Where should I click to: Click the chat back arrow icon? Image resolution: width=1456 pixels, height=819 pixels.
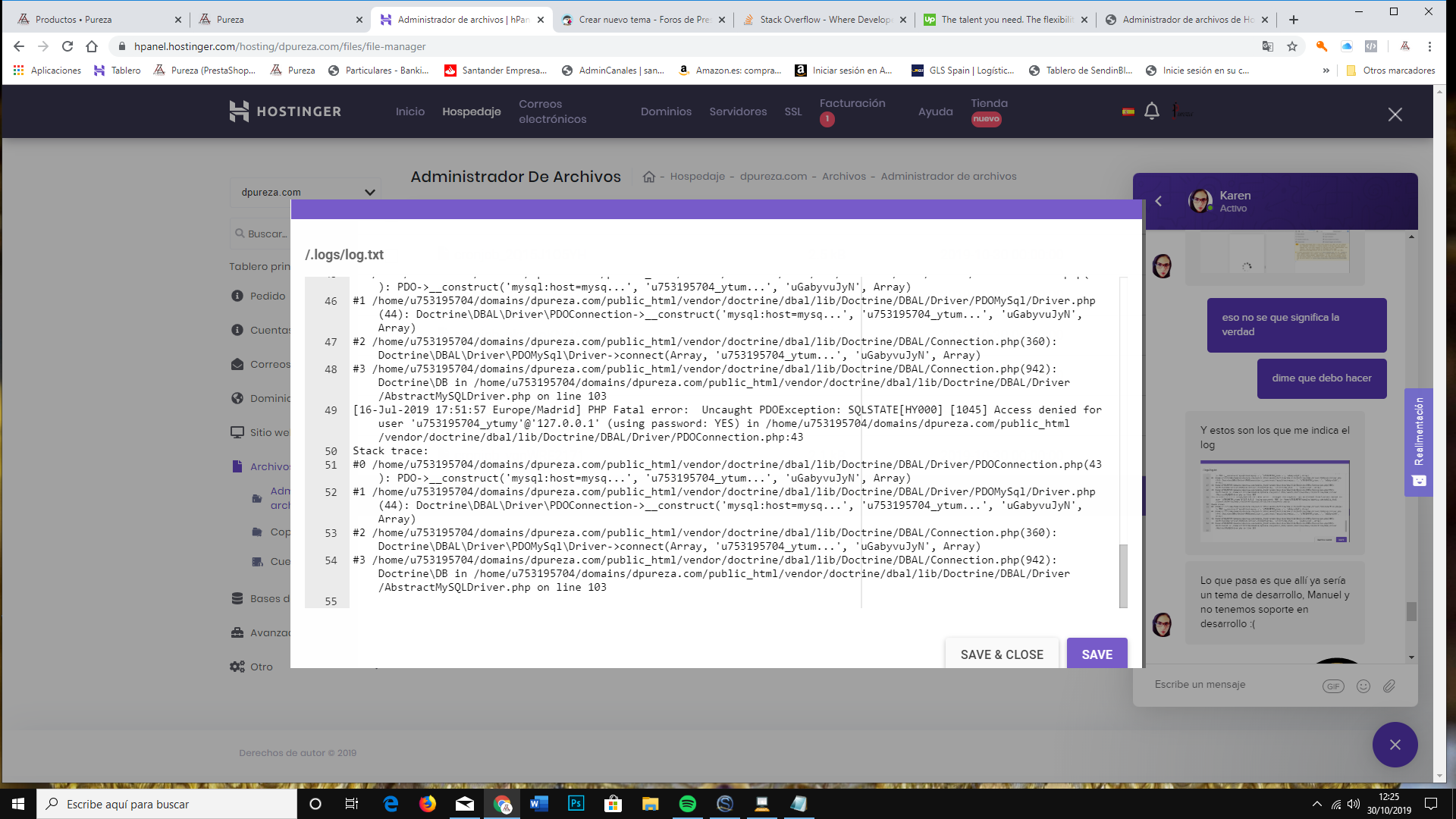[1158, 201]
